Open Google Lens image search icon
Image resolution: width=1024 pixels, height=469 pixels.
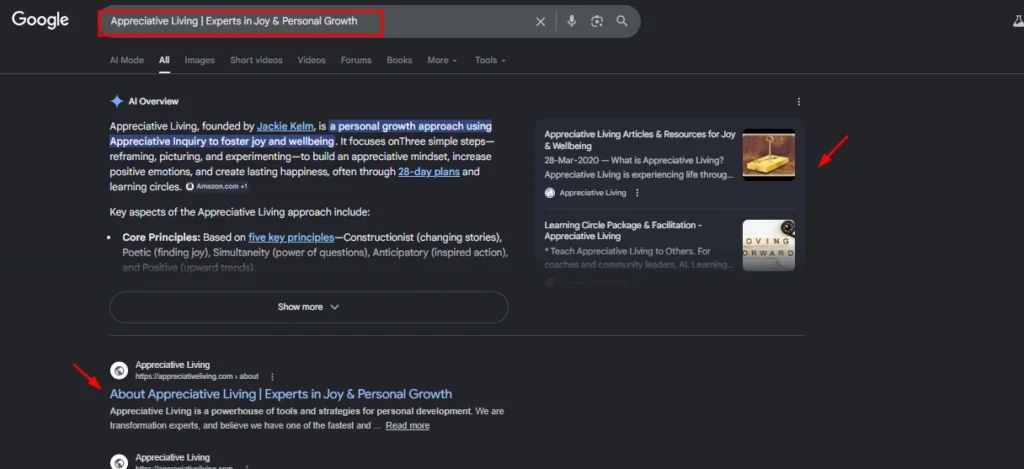click(x=597, y=21)
